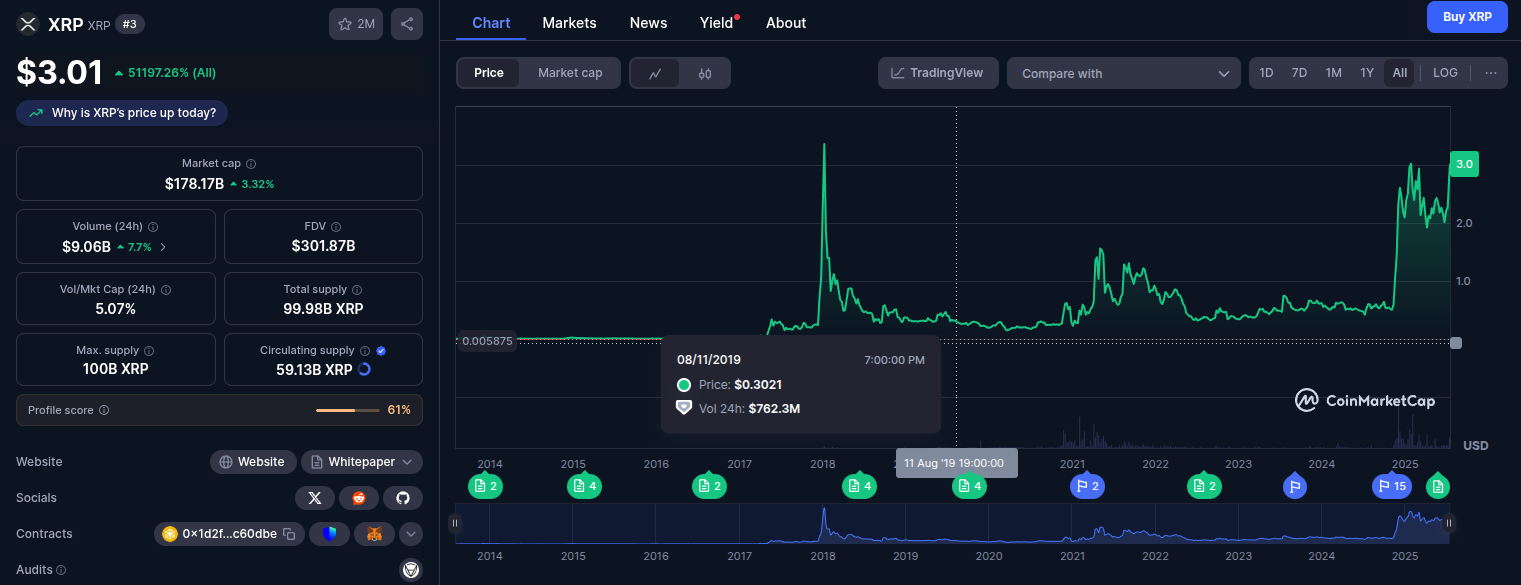Open the chart more options (three dots) menu
The width and height of the screenshot is (1521, 585).
point(1490,73)
